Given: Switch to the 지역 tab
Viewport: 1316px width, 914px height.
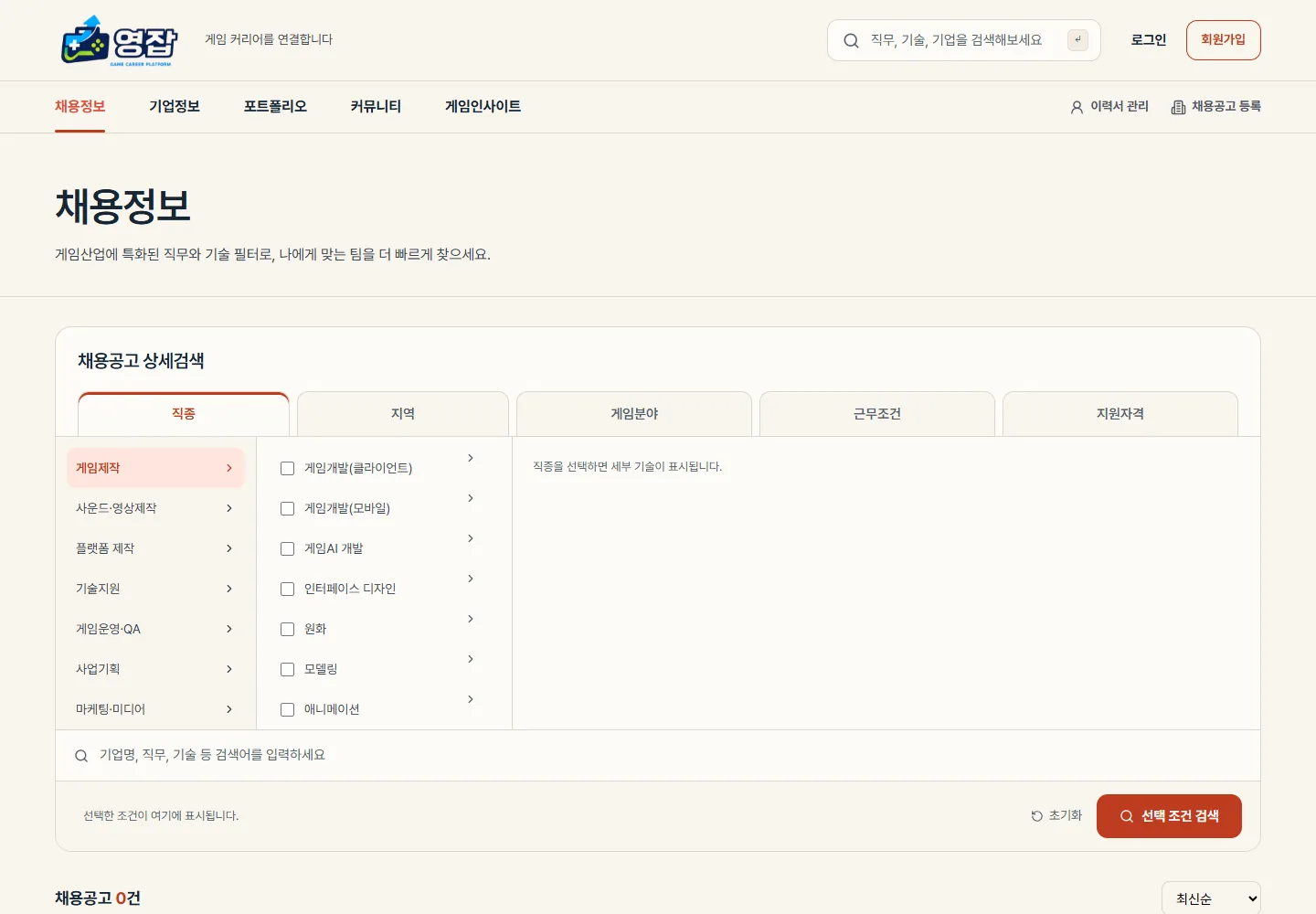Looking at the screenshot, I should point(403,414).
